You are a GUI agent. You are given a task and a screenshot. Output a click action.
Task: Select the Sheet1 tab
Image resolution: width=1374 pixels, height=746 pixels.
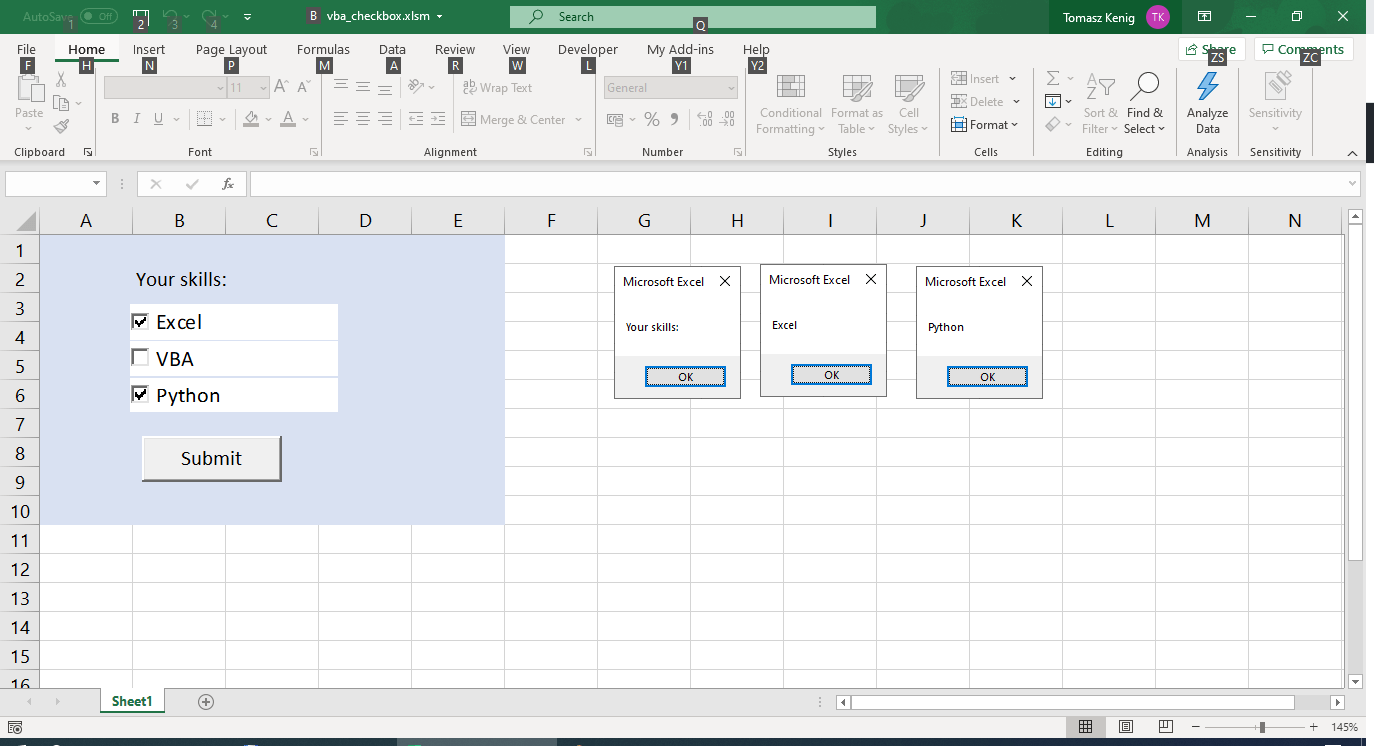pyautogui.click(x=132, y=701)
